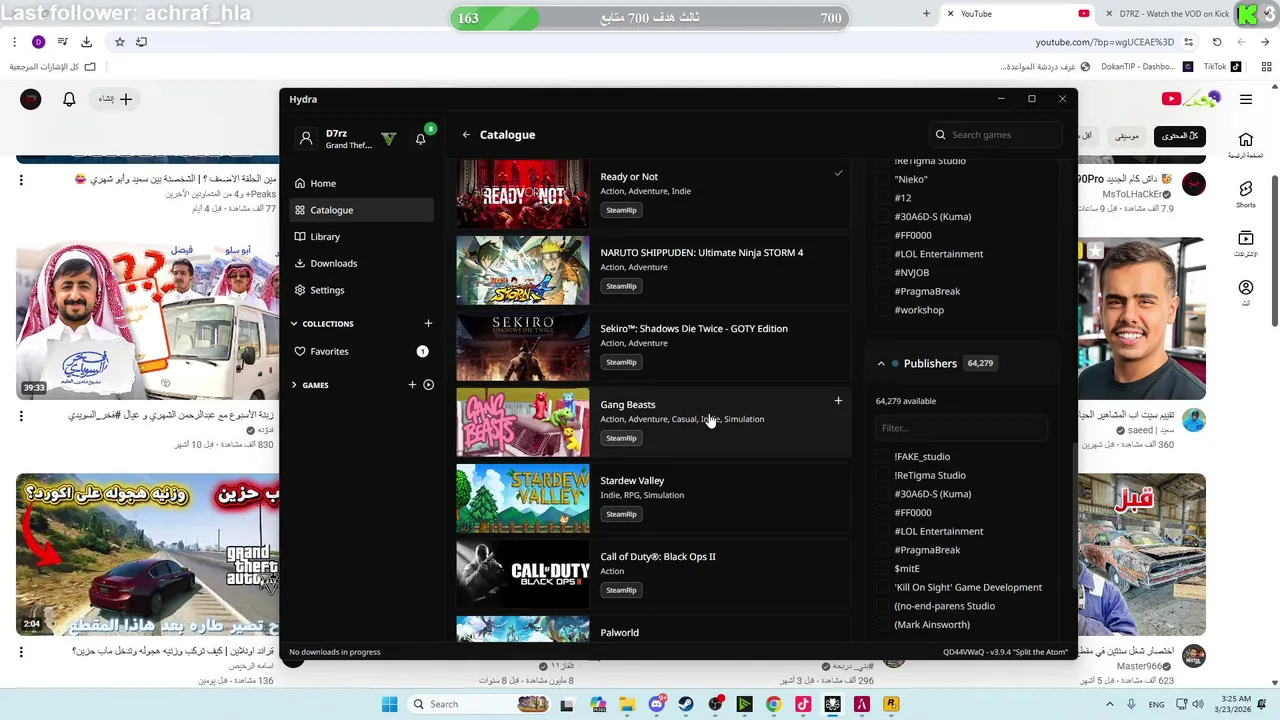Collapse the Publishers filter section
This screenshot has width=1280, height=720.
pyautogui.click(x=881, y=364)
